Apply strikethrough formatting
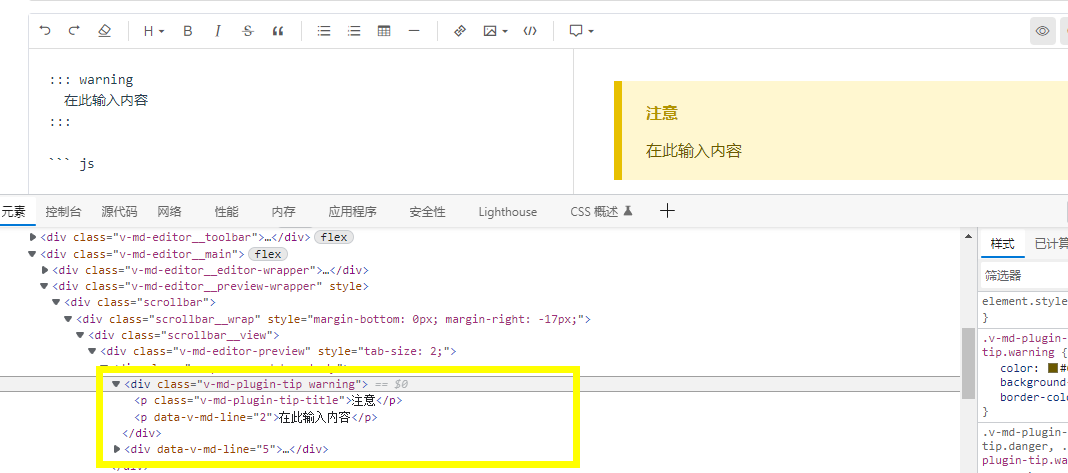 point(248,31)
